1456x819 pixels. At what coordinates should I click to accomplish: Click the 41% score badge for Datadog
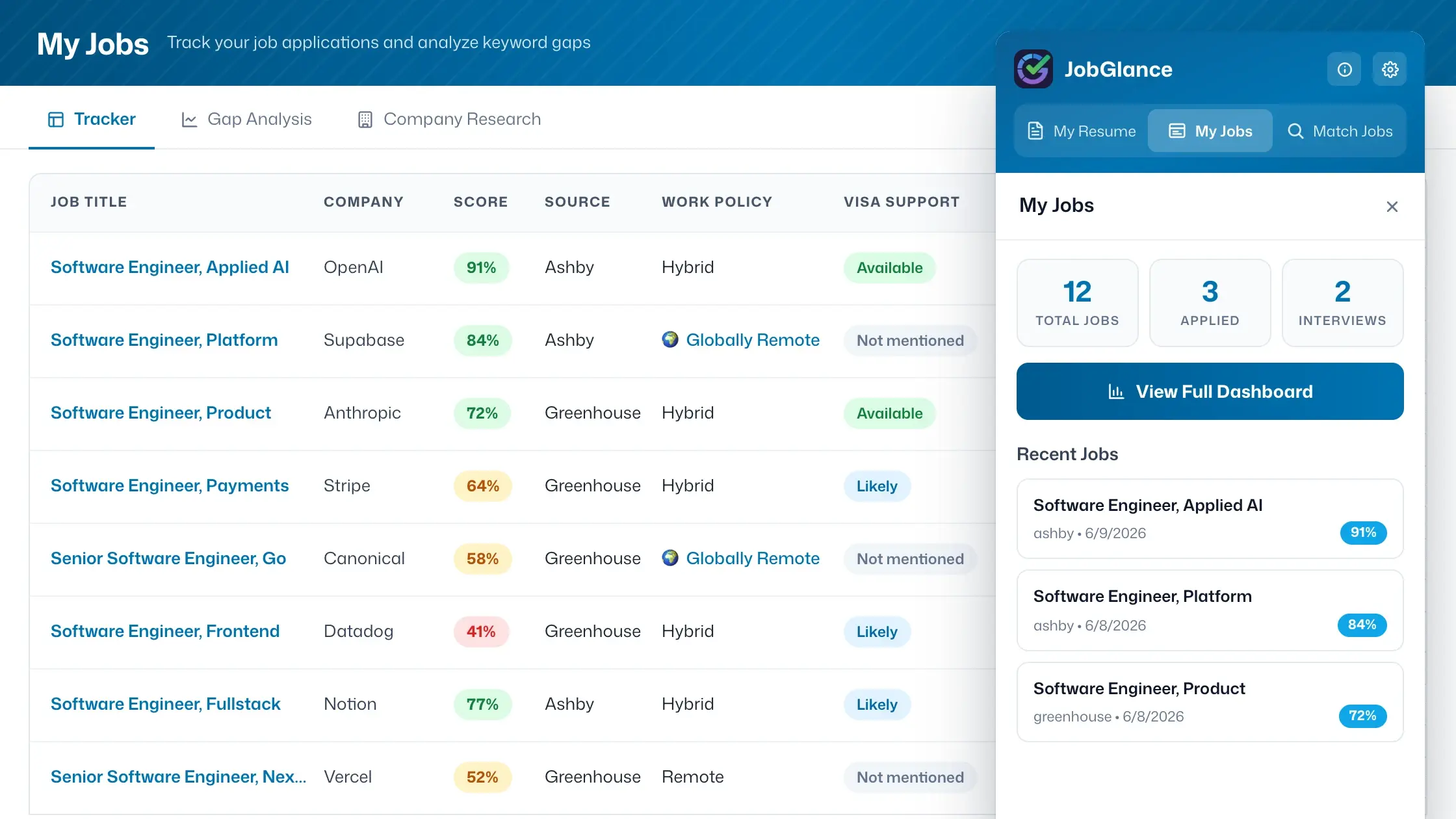481,631
